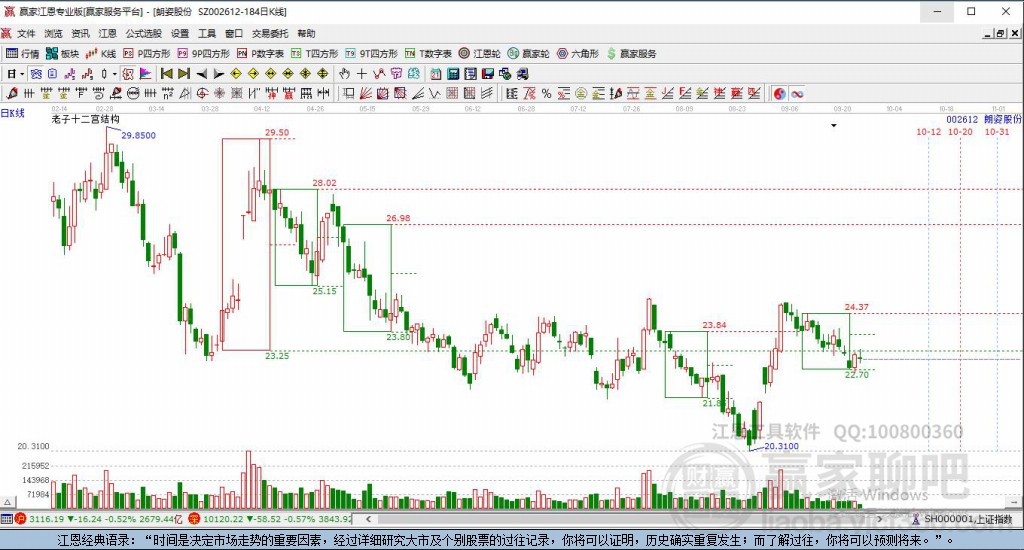
Task: Click the horizontal scrollbar right arrow
Action: point(880,519)
